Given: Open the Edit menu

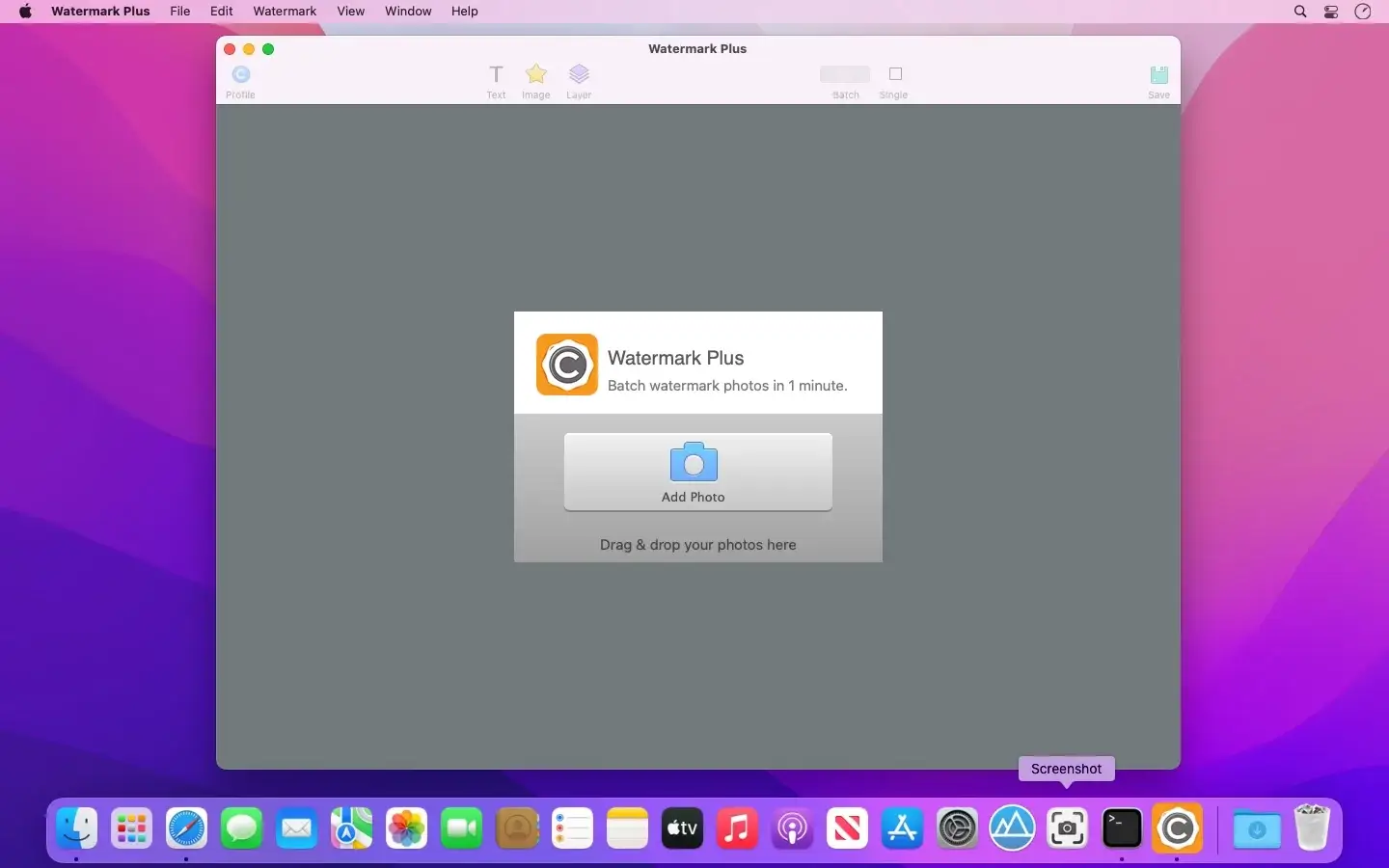Looking at the screenshot, I should [222, 12].
